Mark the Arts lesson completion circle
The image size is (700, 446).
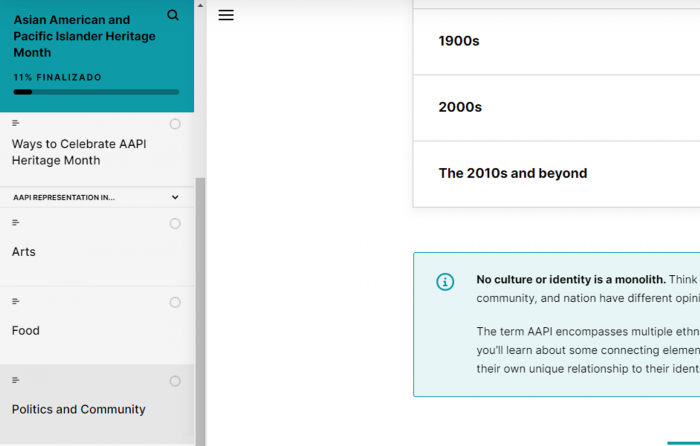[175, 223]
